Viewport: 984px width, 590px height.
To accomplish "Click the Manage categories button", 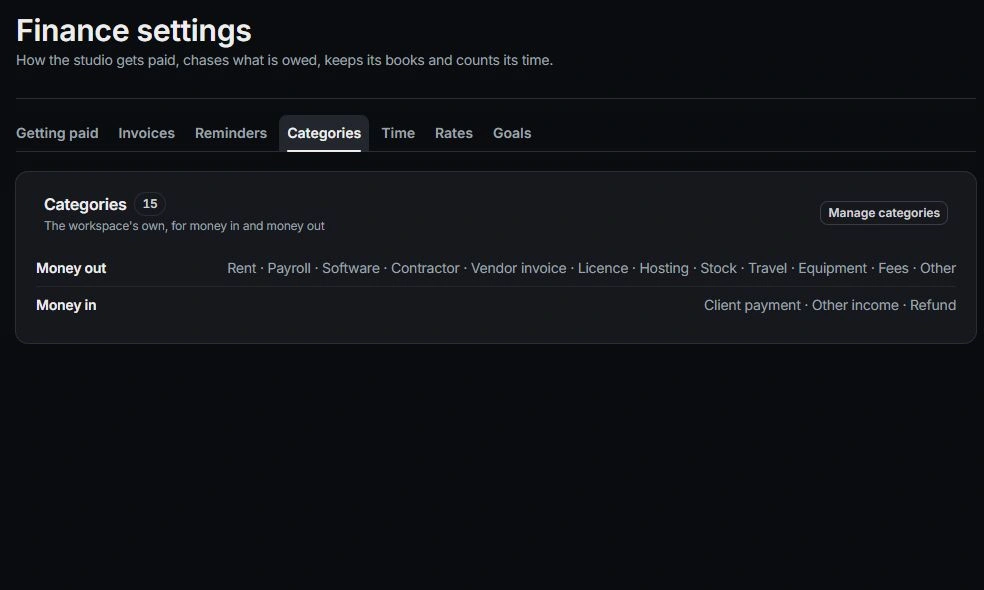I will (884, 213).
